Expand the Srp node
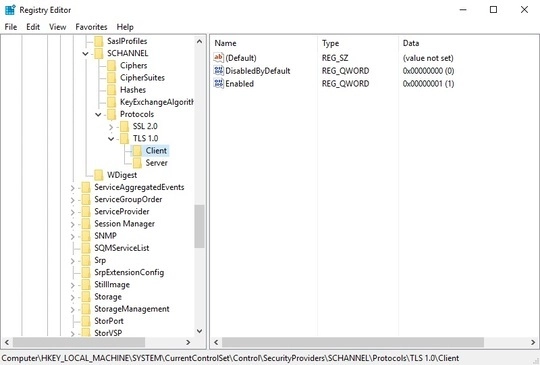Screen dimensions: 540x365 (x=73, y=261)
